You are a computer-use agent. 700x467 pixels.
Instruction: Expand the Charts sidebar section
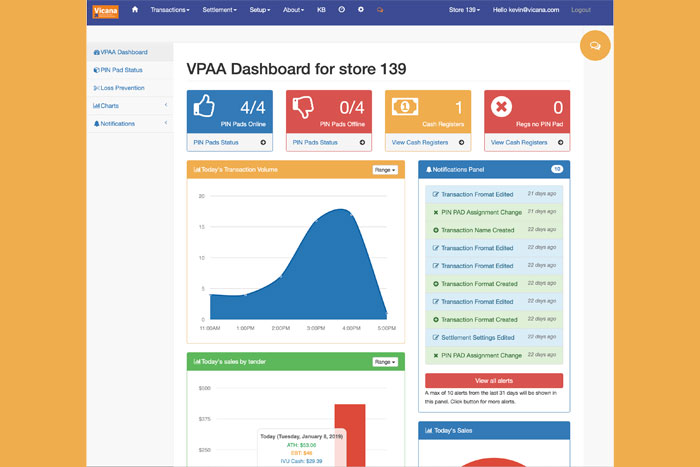click(130, 106)
